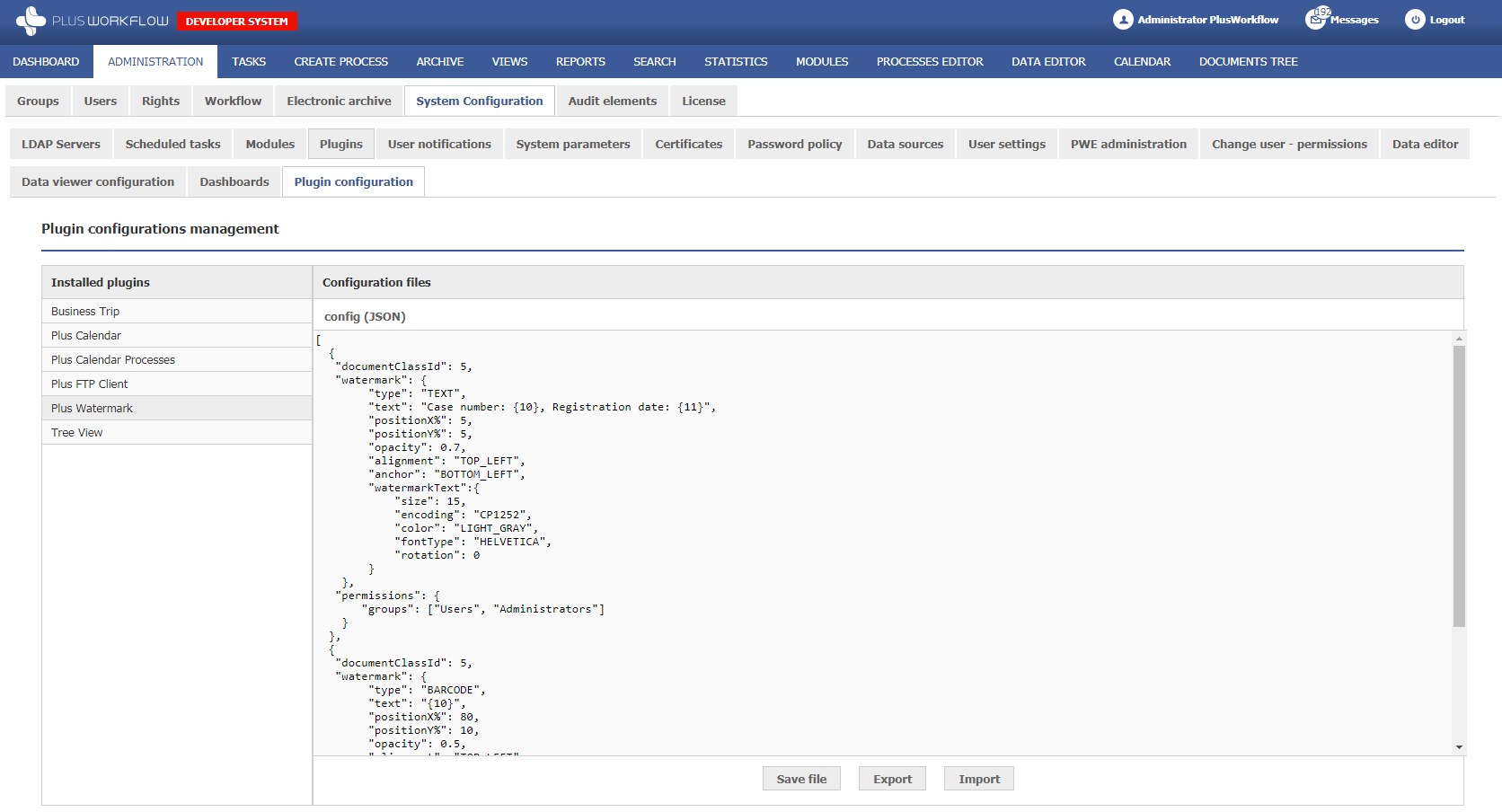
Task: Open the Administration main menu
Action: 155,62
